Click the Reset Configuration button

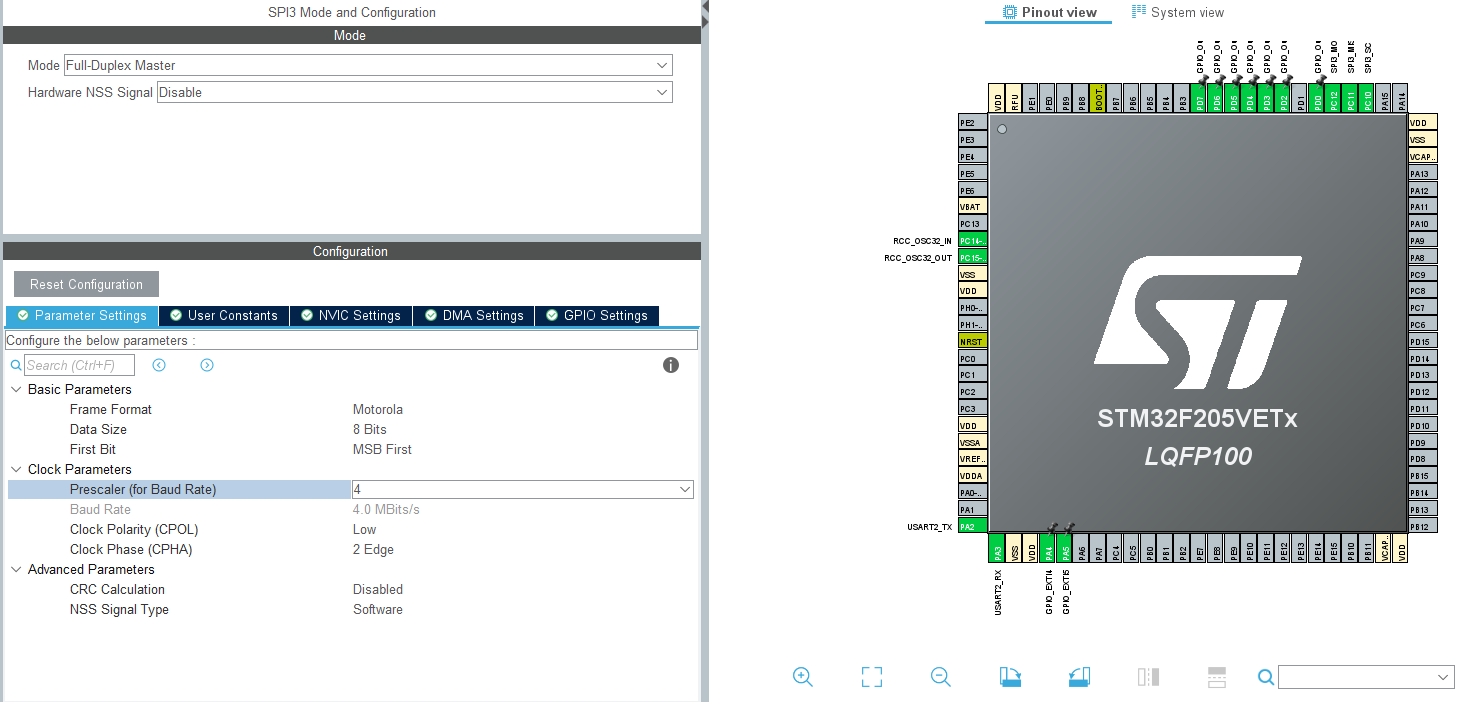(x=85, y=283)
